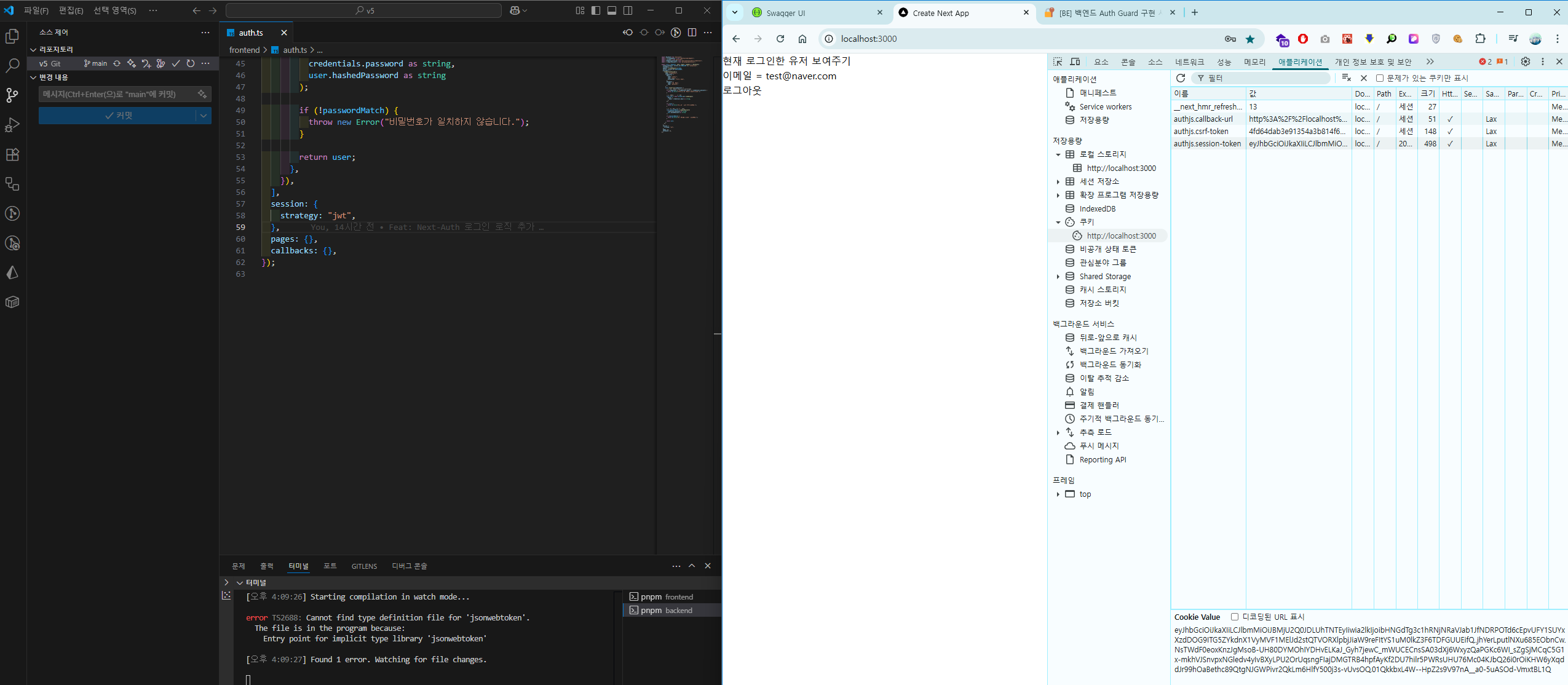This screenshot has width=1568, height=685.
Task: Open the Source Control view icon
Action: tap(12, 95)
